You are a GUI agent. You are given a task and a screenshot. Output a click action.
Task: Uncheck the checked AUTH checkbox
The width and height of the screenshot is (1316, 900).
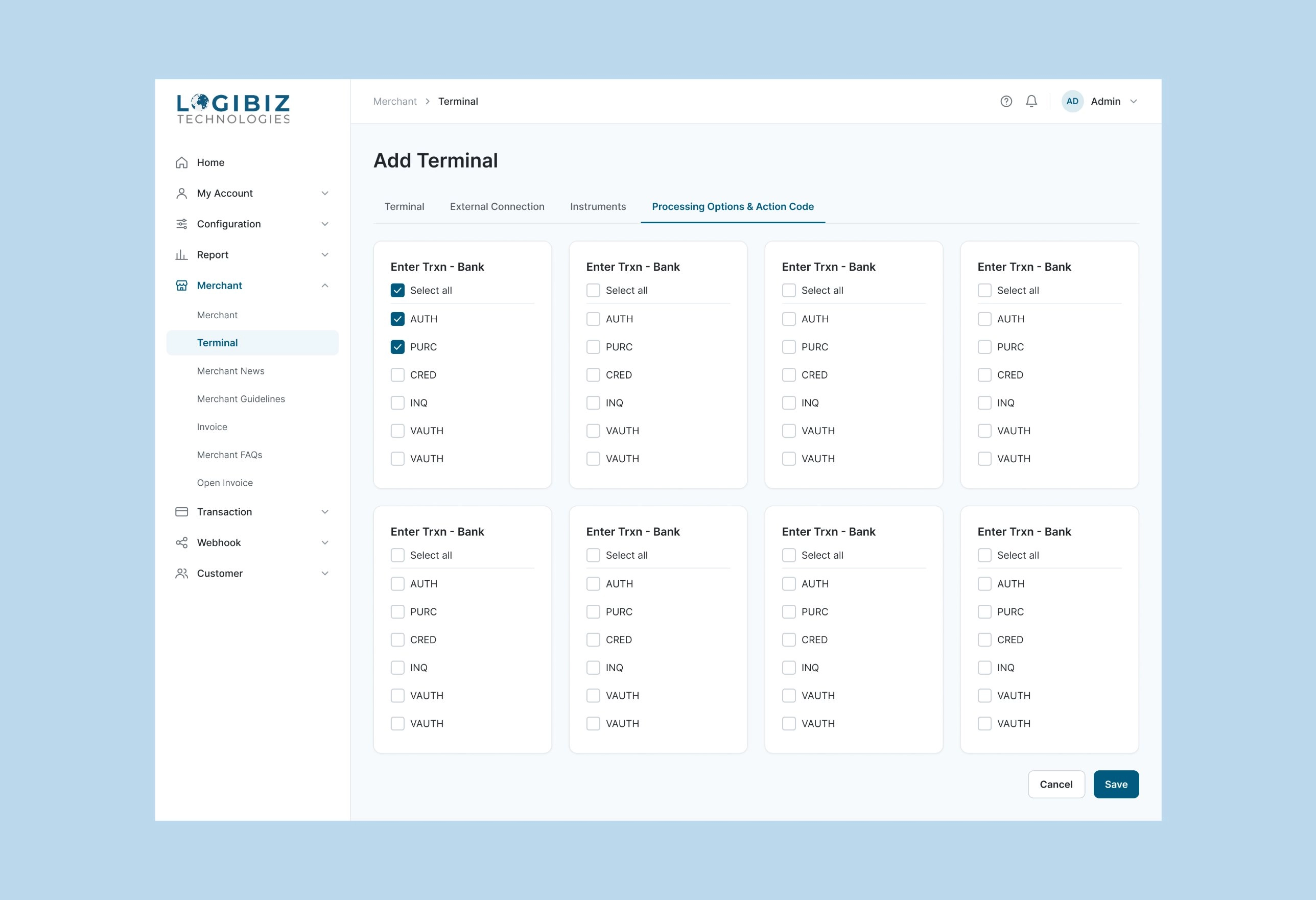(x=397, y=319)
